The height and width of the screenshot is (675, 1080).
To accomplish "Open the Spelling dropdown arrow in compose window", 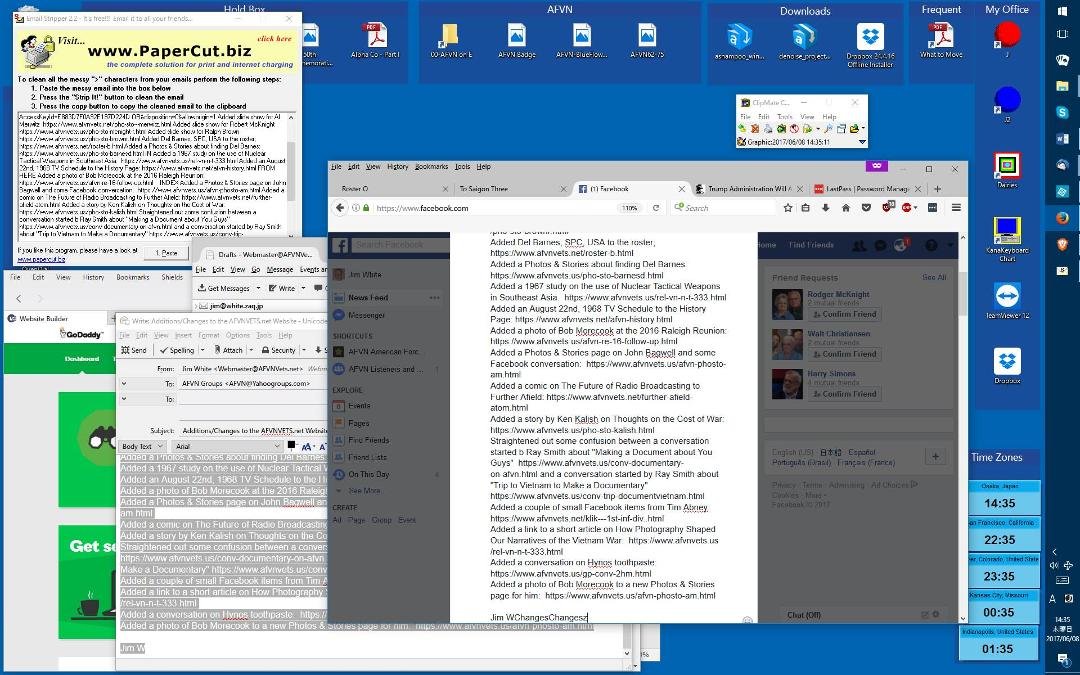I will point(202,350).
